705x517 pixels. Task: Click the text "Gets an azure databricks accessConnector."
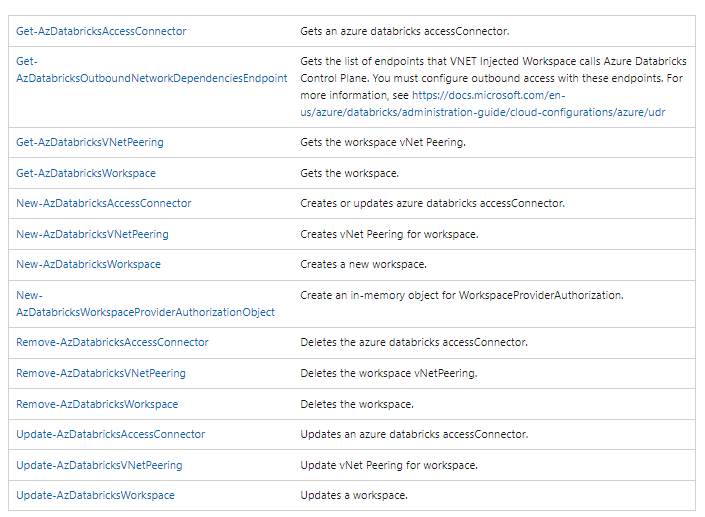[x=405, y=31]
